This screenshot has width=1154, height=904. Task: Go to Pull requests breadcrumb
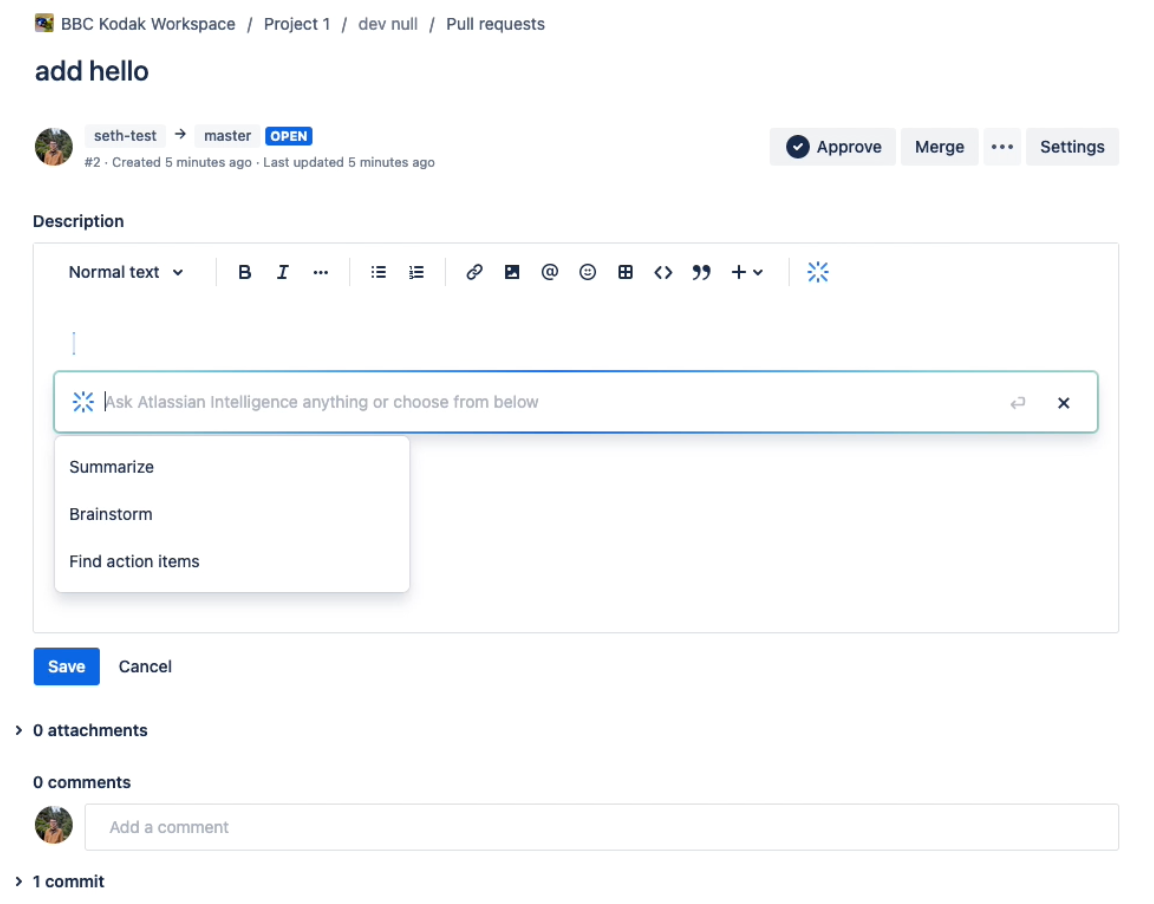pyautogui.click(x=495, y=24)
